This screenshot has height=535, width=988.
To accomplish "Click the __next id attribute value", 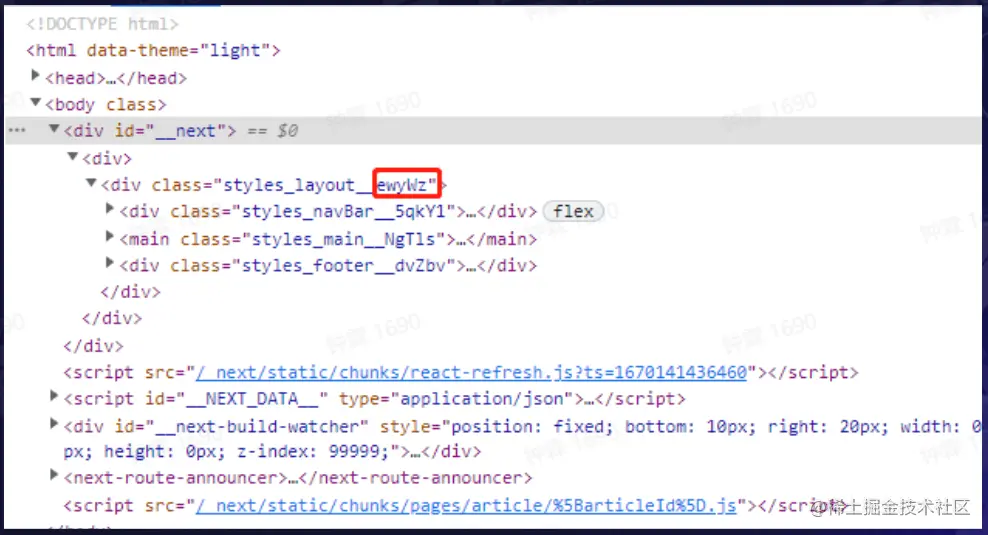I will (x=185, y=131).
